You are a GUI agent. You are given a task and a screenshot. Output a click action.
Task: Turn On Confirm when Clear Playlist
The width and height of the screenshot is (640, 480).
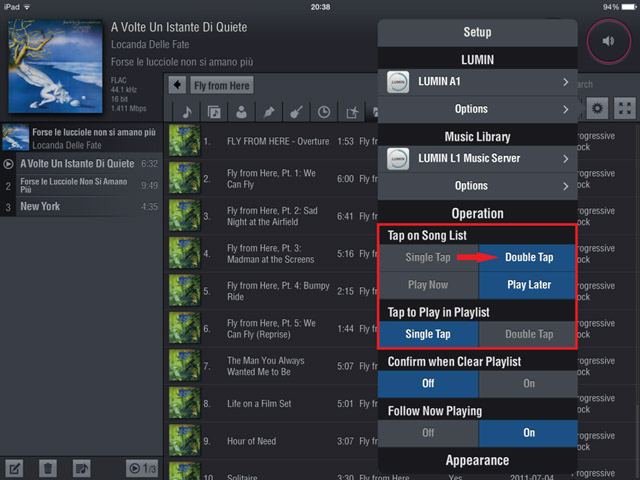coord(528,383)
